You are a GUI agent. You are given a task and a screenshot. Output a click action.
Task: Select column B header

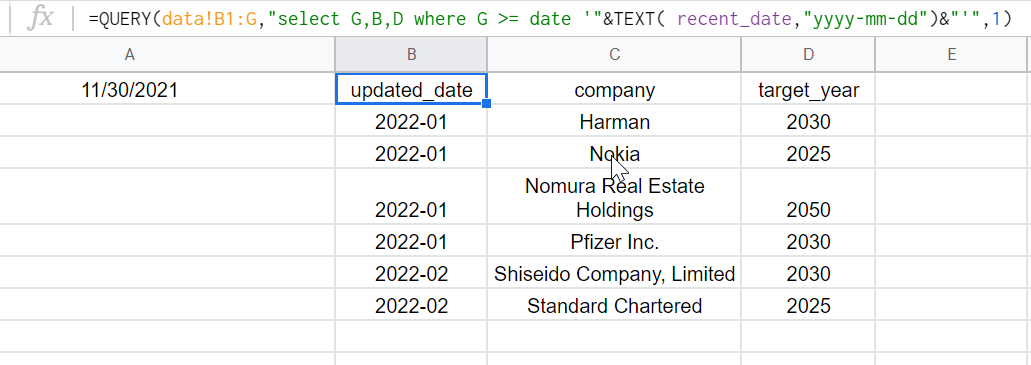click(412, 55)
